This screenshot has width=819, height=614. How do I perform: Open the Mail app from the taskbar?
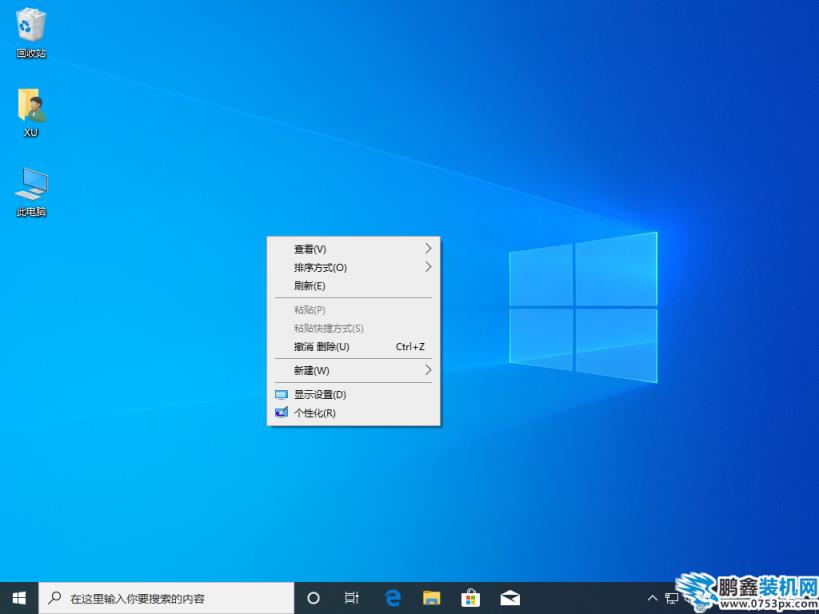[x=510, y=598]
